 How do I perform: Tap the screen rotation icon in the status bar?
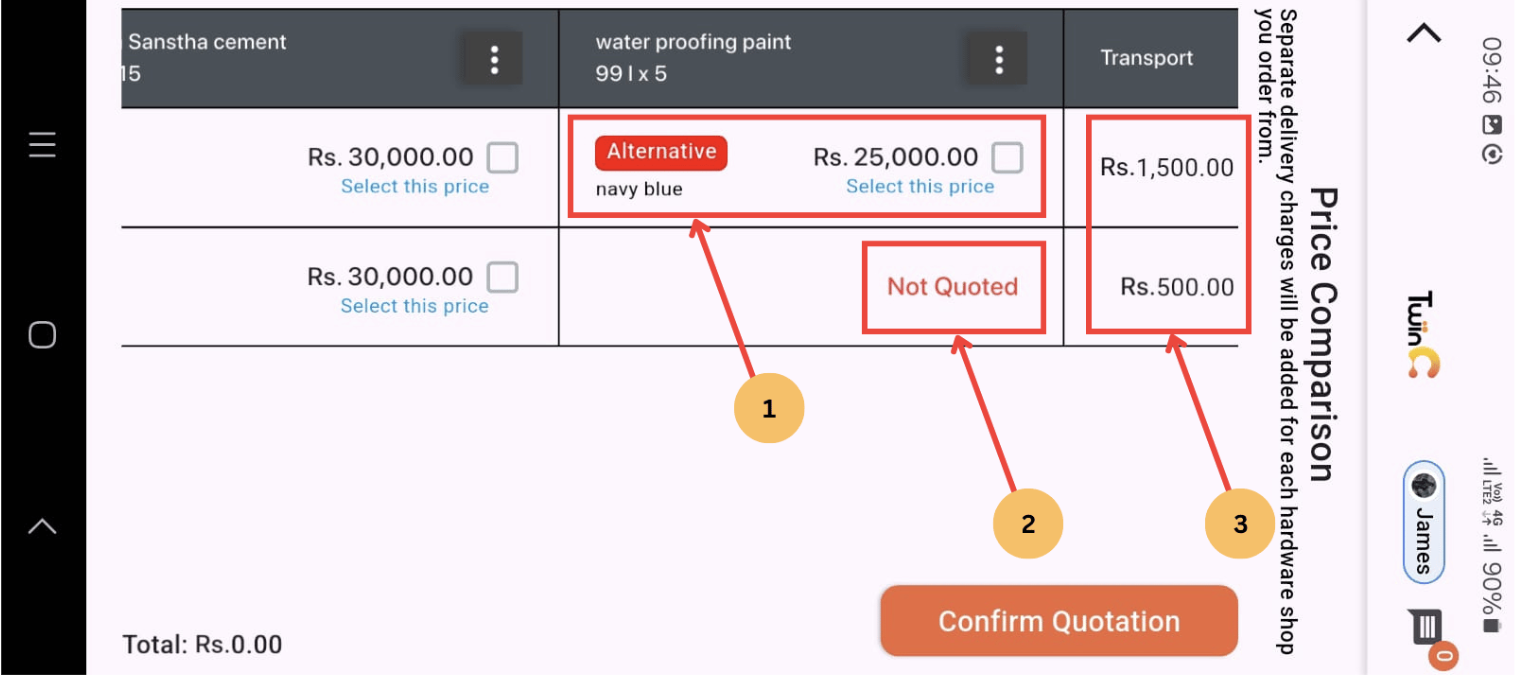pyautogui.click(x=1493, y=152)
